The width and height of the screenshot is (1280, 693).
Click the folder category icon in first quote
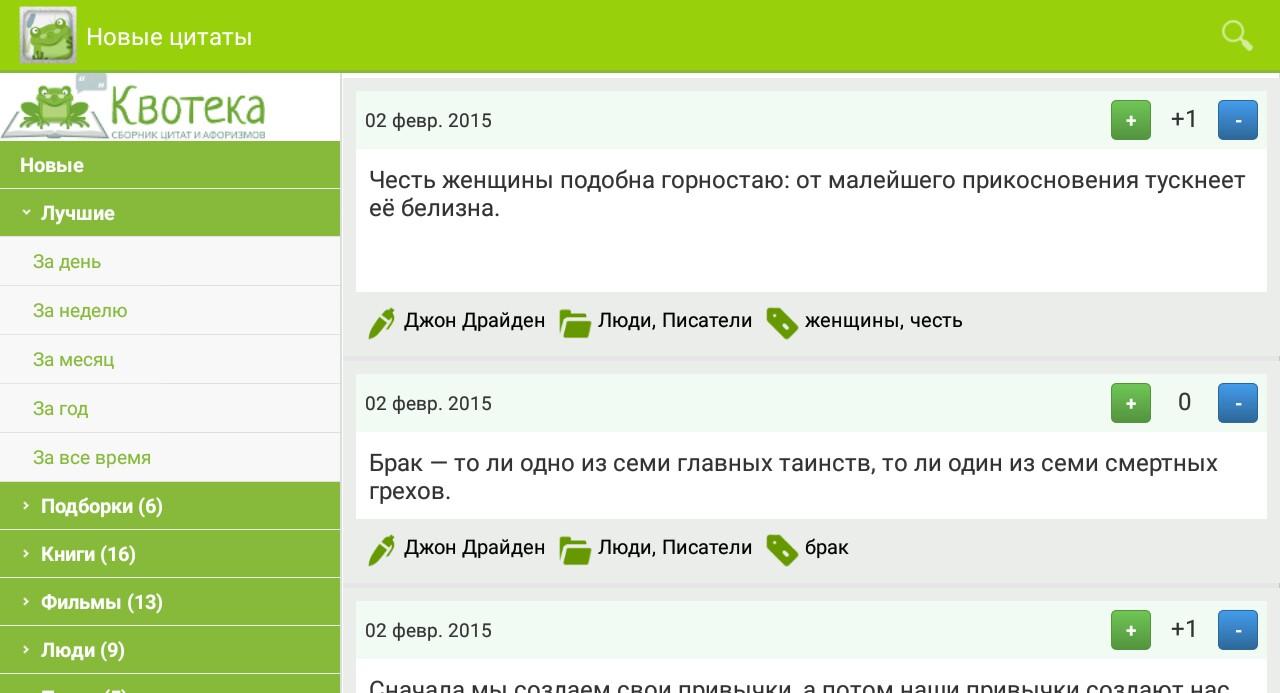(575, 323)
